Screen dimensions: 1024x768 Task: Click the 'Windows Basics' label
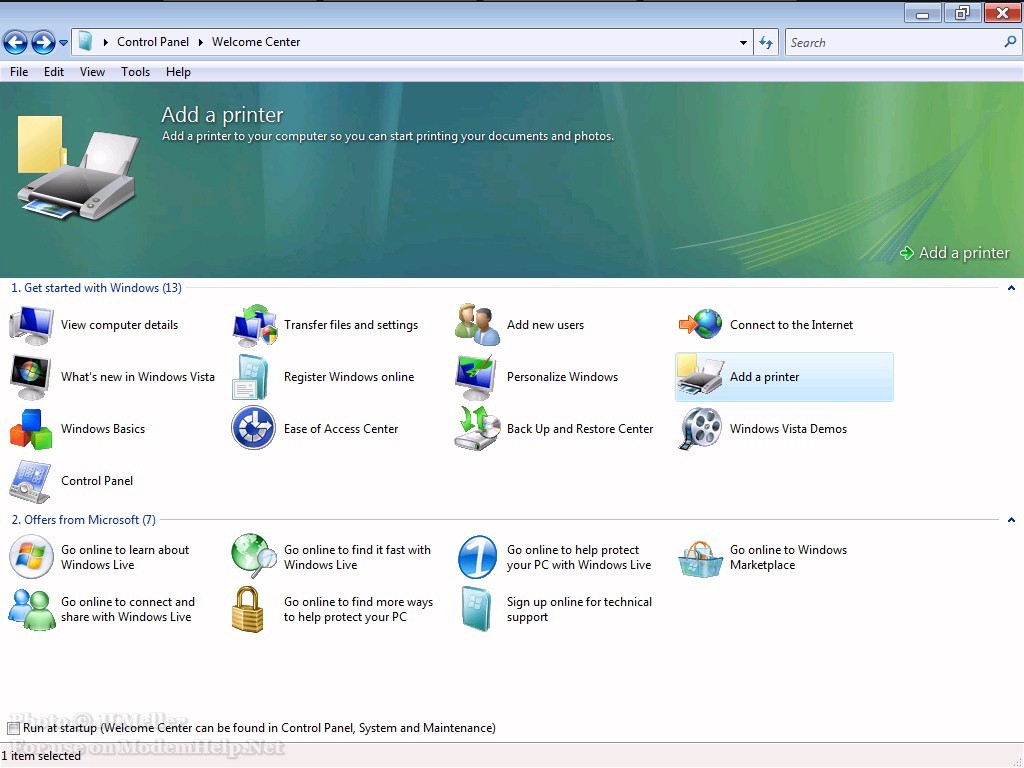coord(103,429)
